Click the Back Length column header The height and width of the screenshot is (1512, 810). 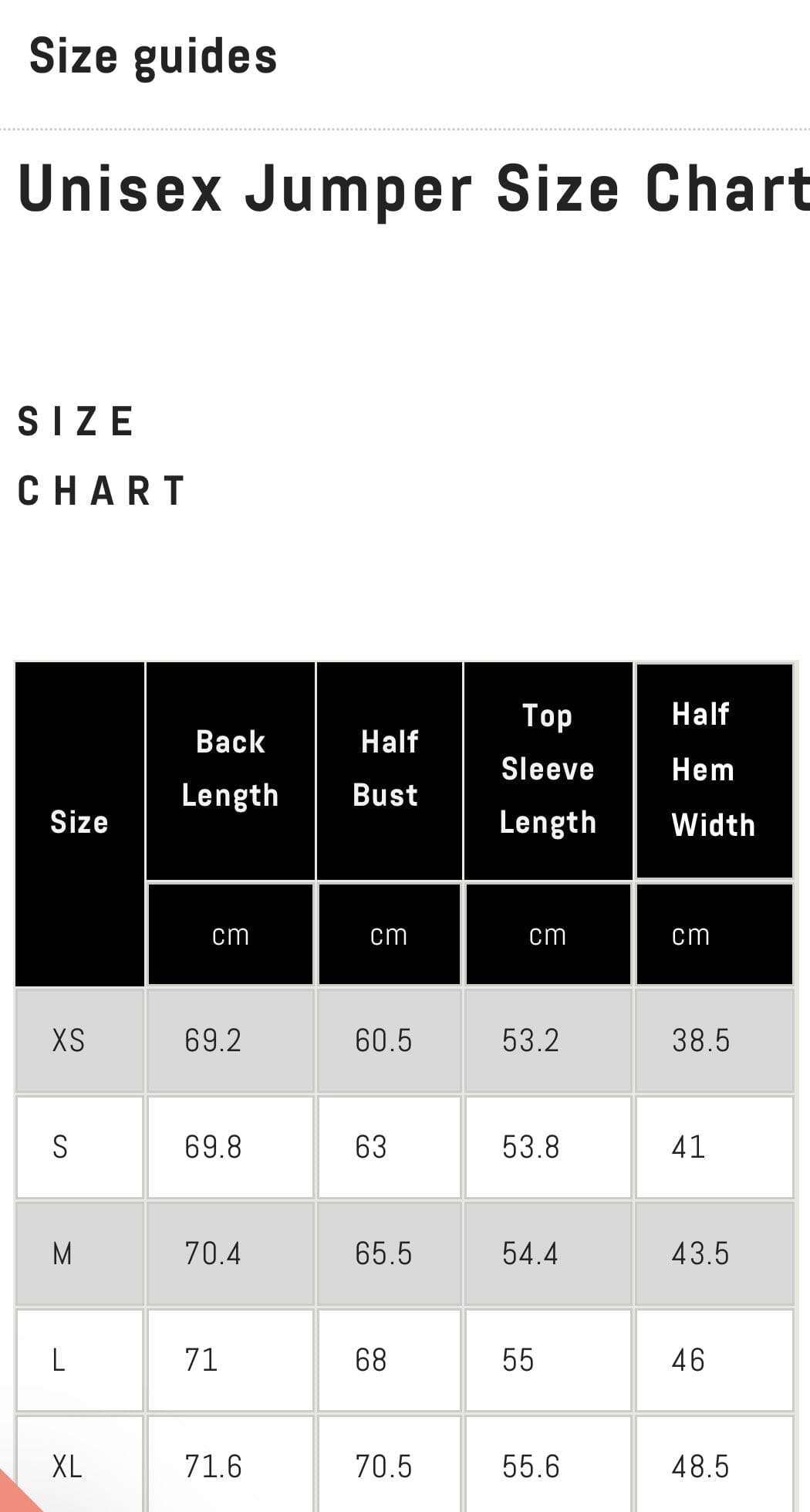click(x=231, y=770)
